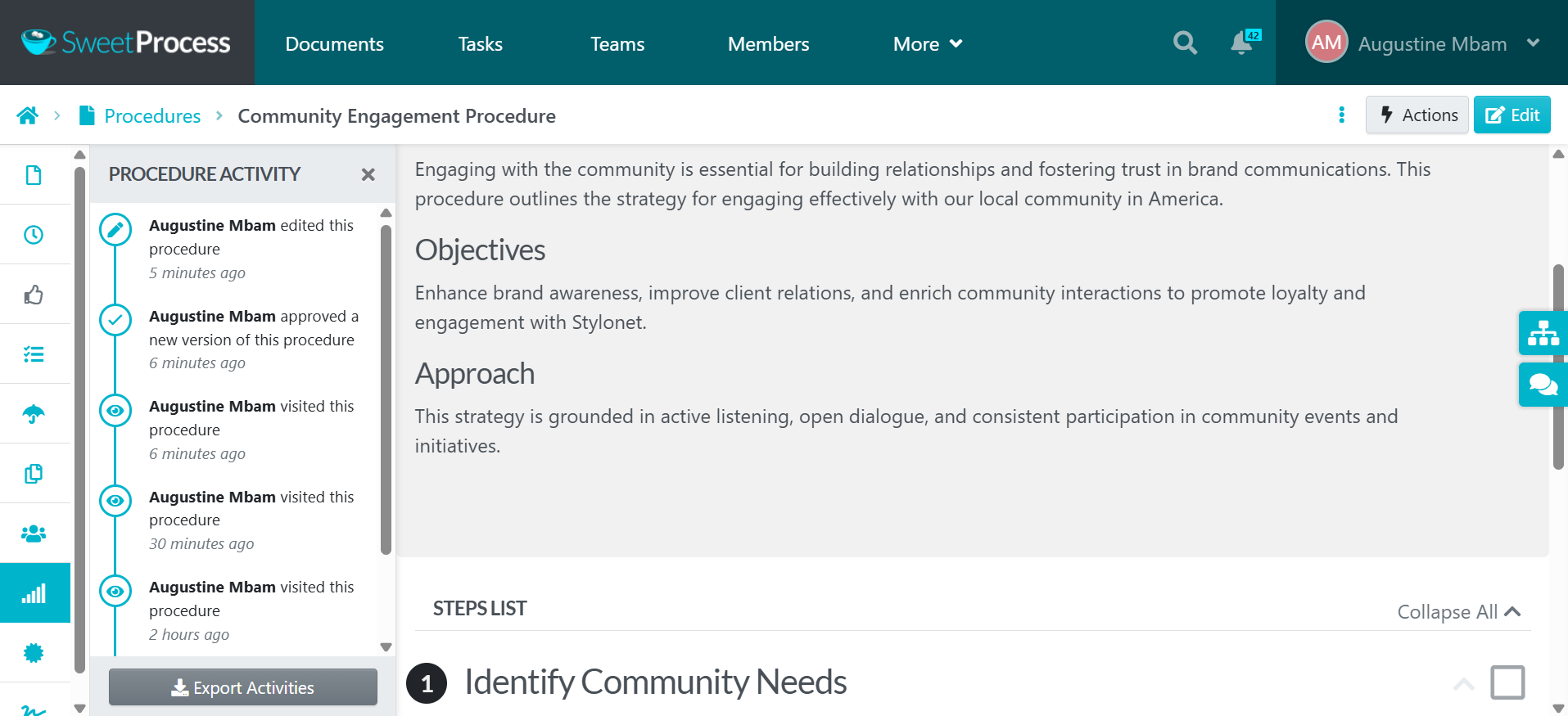The image size is (1568, 716).
Task: Click eye icon of 30 minutes ago visit
Action: (x=115, y=501)
